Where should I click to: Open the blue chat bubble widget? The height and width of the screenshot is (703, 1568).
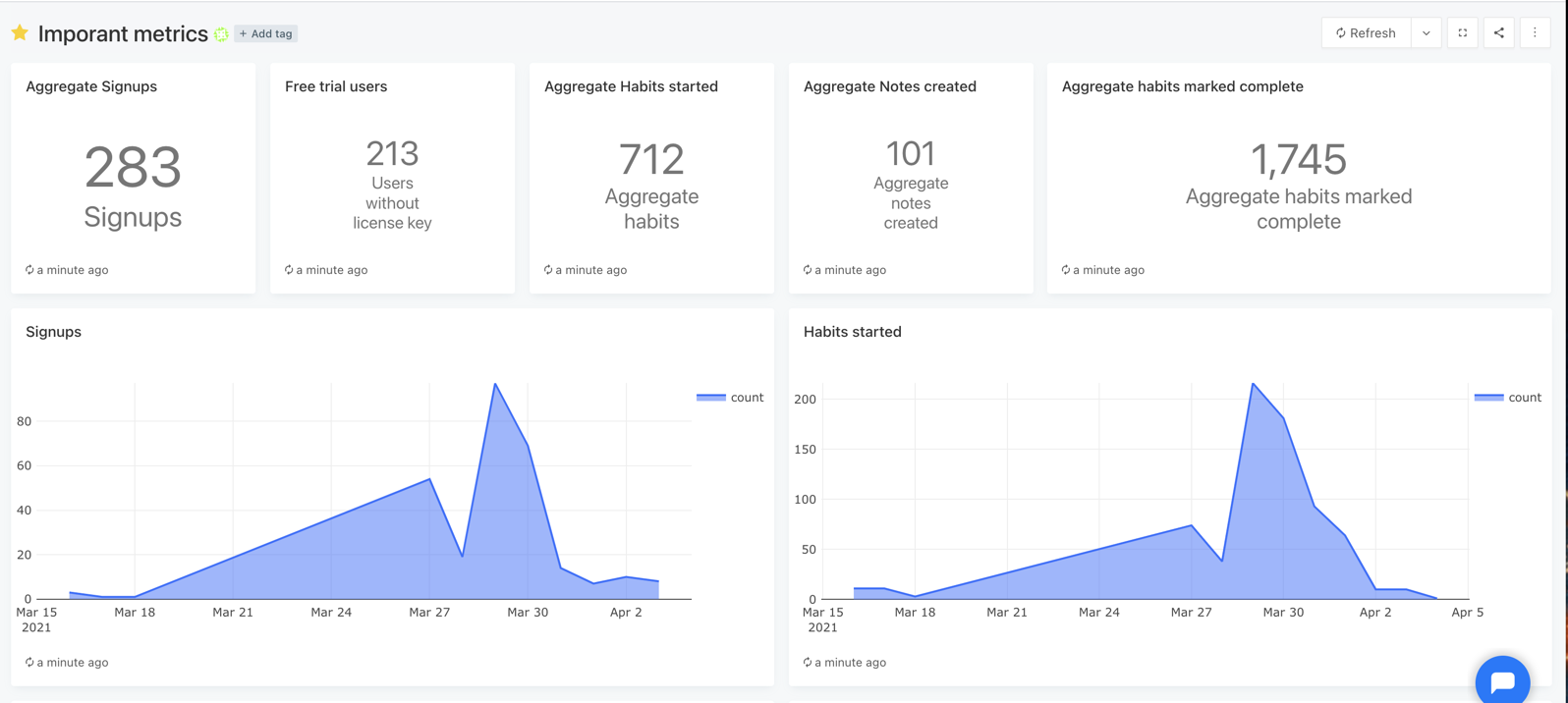coord(1502,681)
